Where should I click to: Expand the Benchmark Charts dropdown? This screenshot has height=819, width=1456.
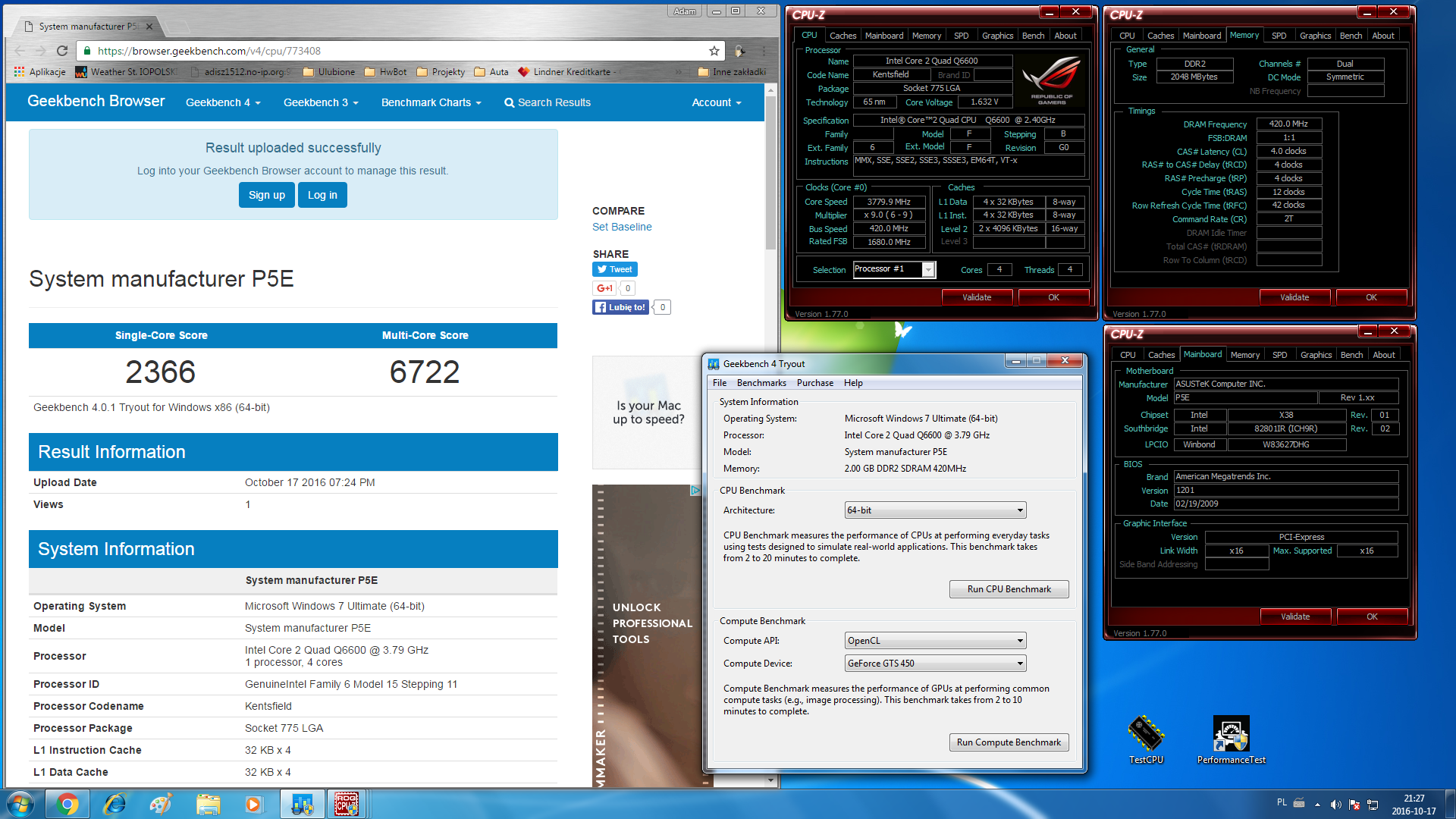[x=431, y=102]
